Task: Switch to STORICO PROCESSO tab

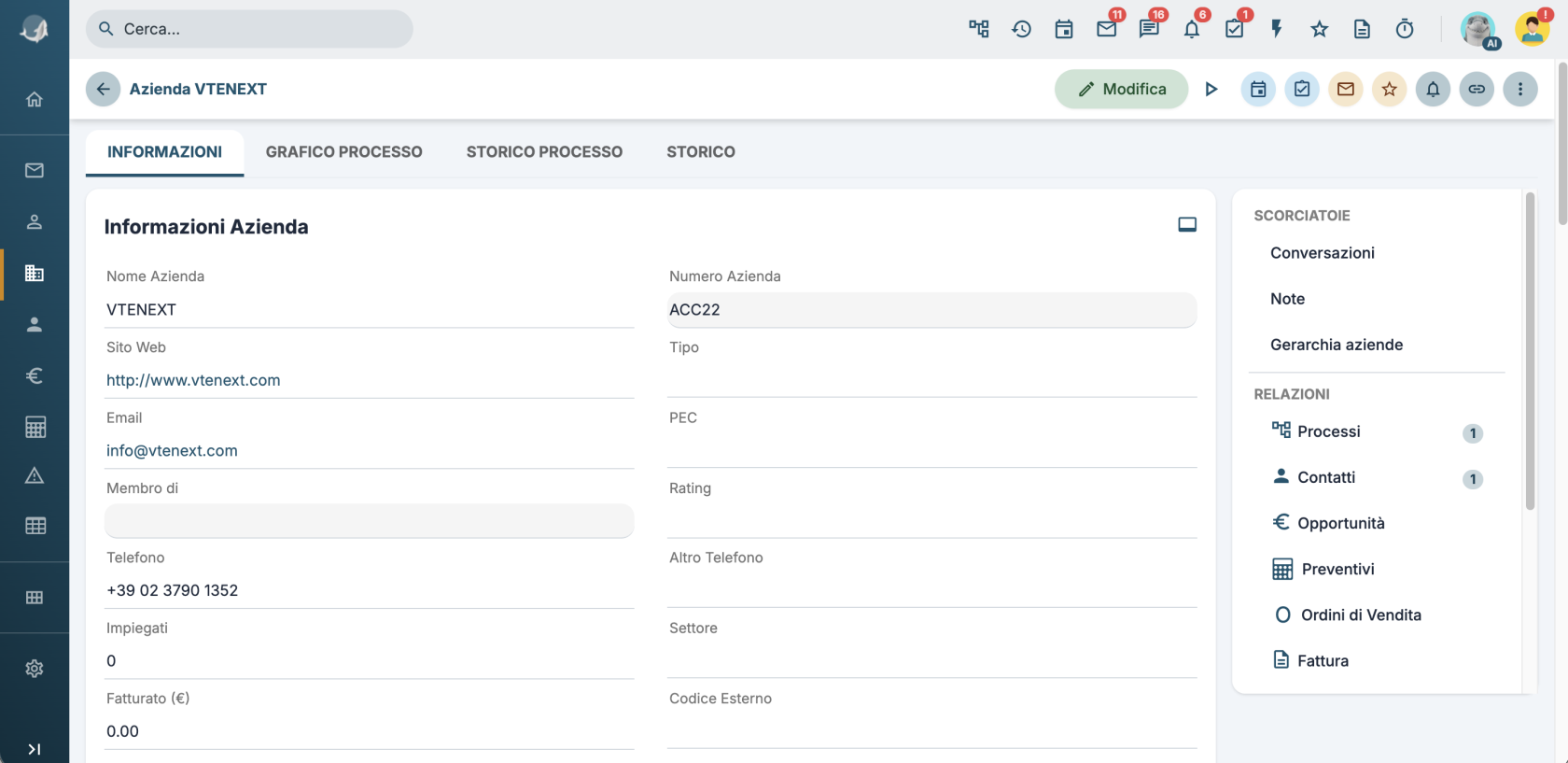Action: (x=544, y=152)
